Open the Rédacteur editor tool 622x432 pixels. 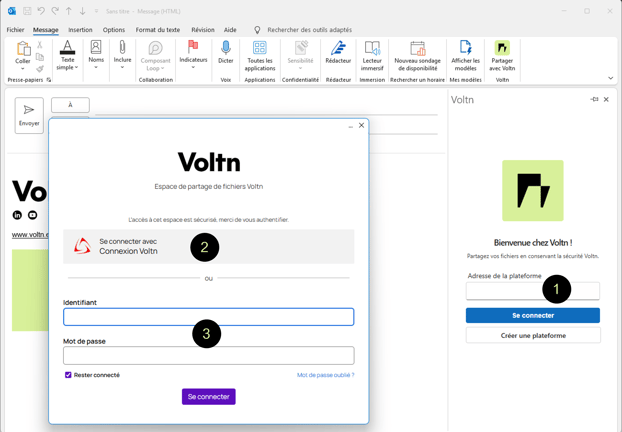pyautogui.click(x=338, y=52)
